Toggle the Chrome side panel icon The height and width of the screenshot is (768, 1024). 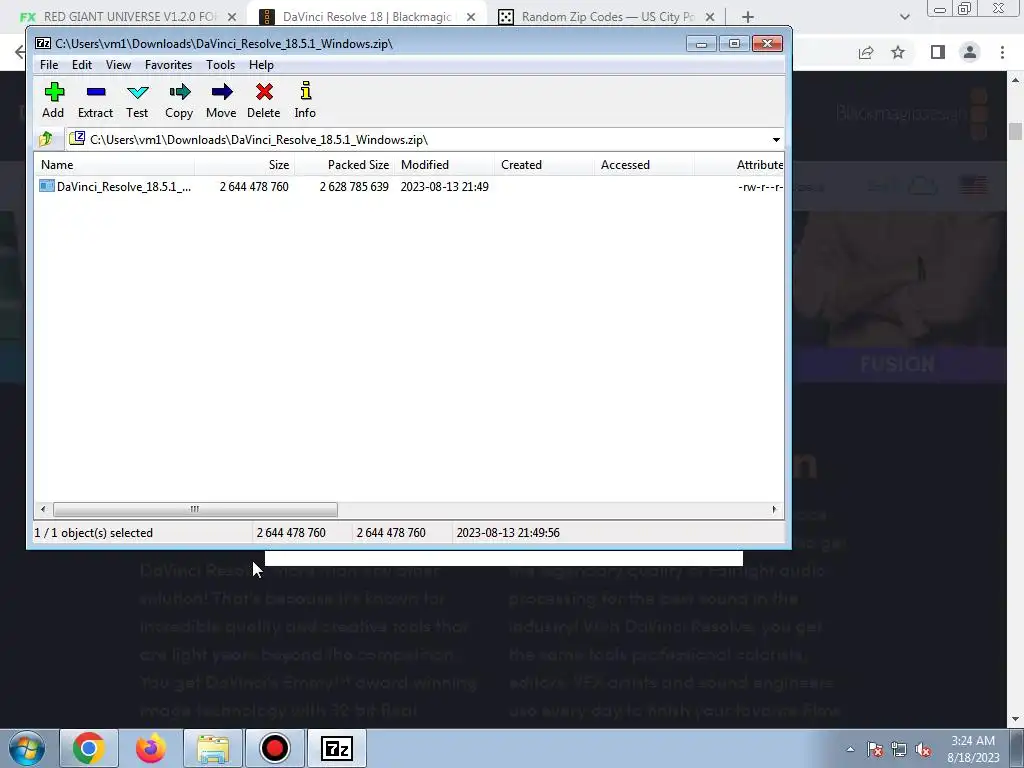[x=938, y=52]
